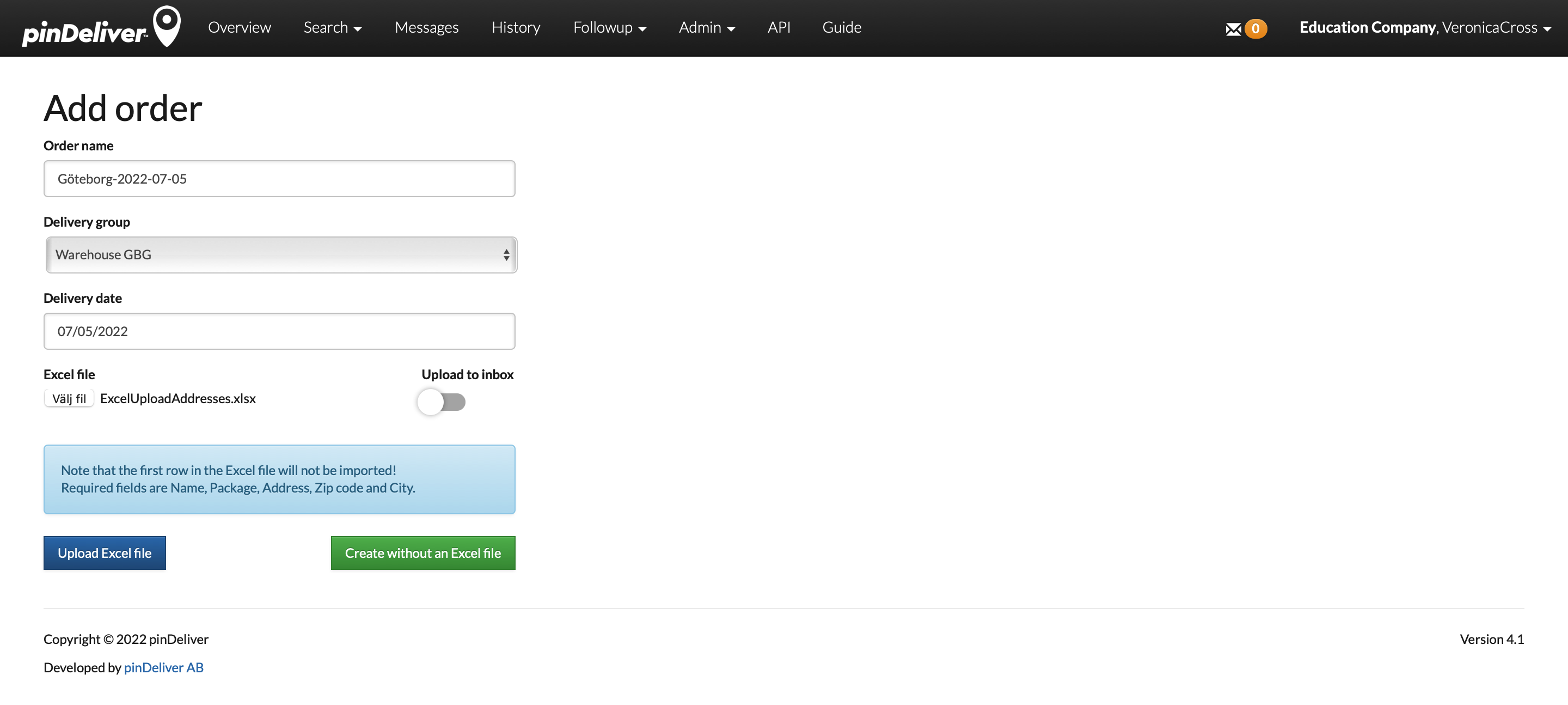
Task: Go to the Overview page
Action: [x=239, y=27]
